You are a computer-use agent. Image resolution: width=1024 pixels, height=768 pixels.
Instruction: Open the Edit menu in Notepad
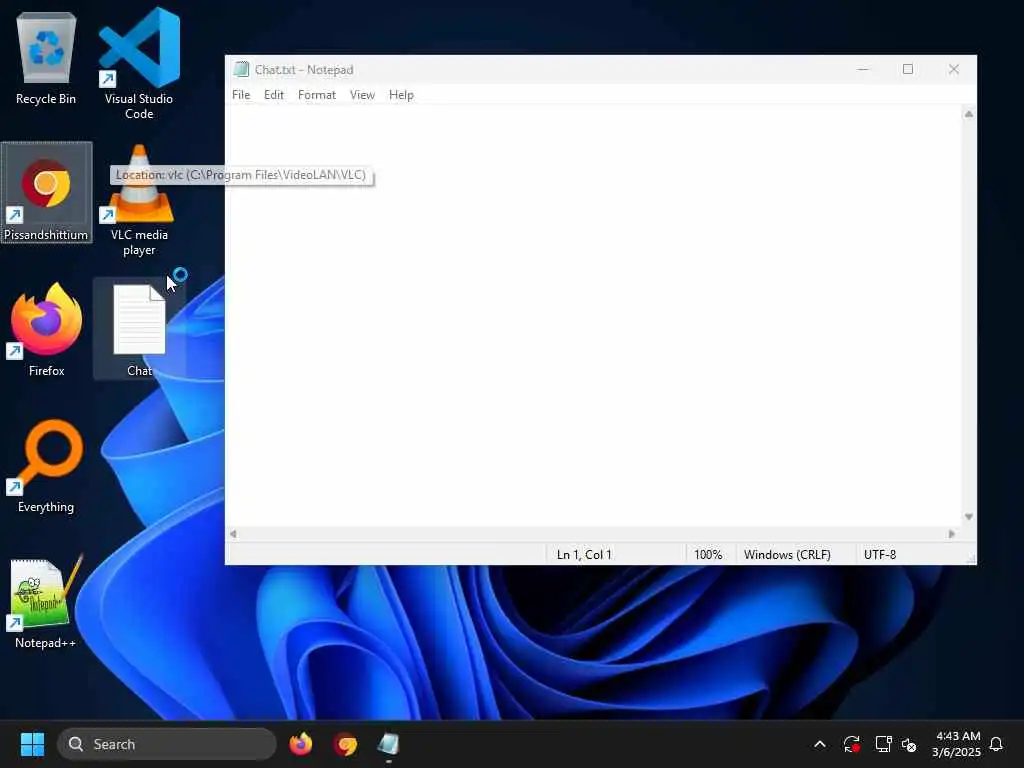[x=274, y=95]
